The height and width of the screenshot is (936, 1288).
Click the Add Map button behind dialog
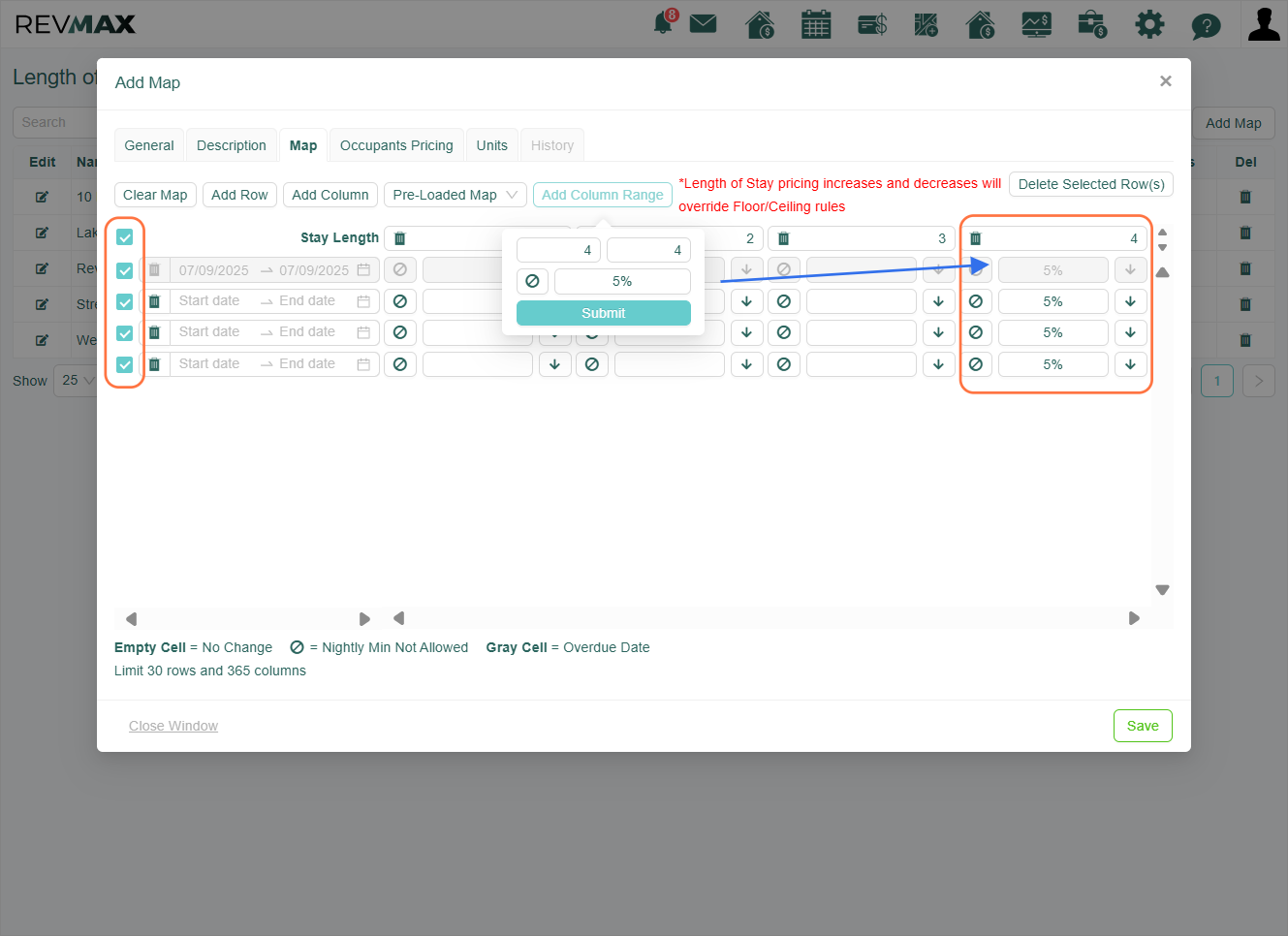(x=1233, y=123)
